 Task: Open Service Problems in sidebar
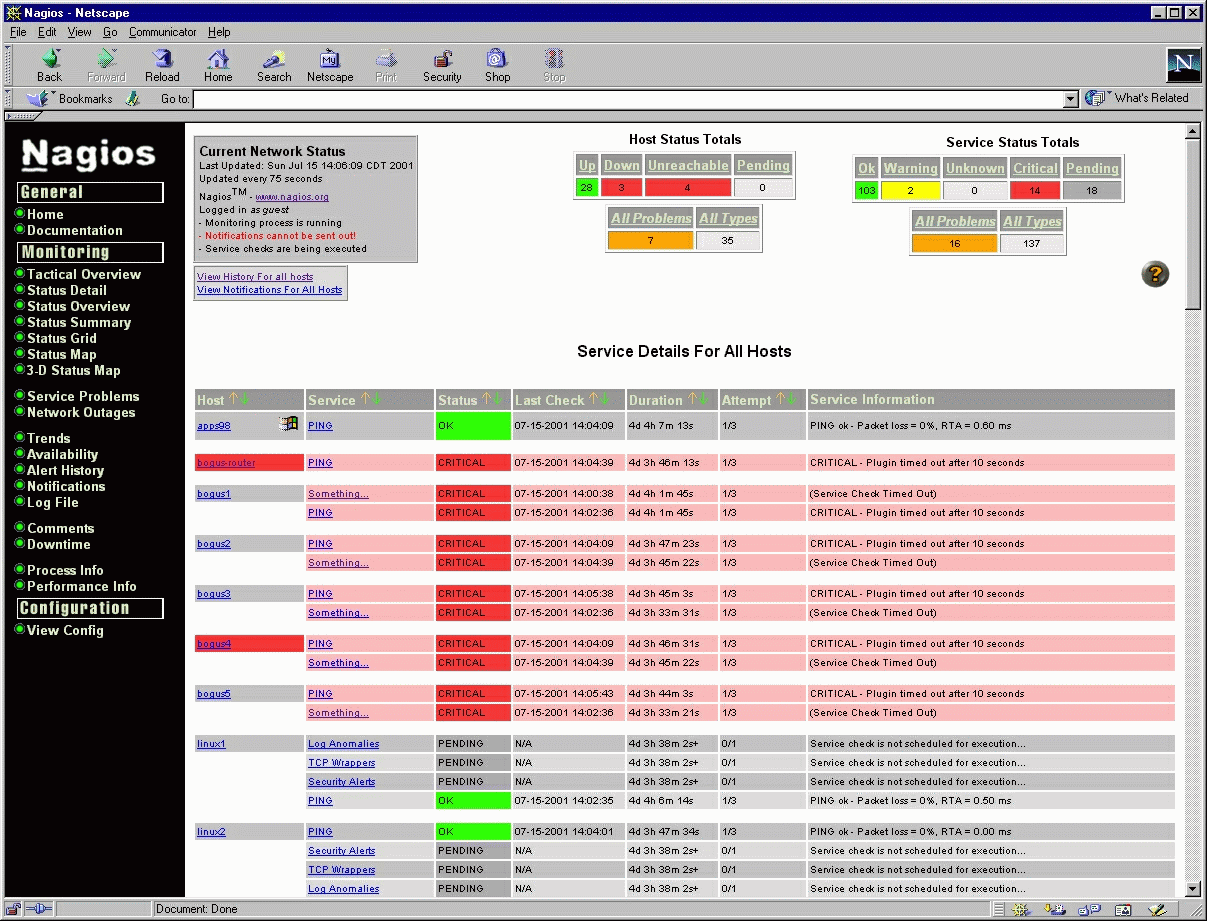(83, 396)
